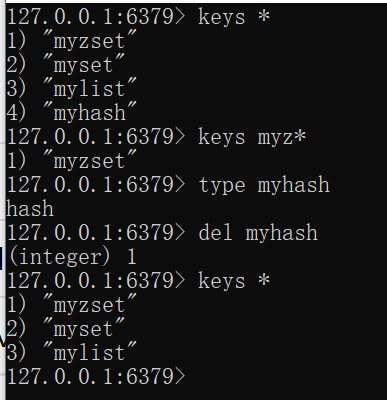
Task: Click "mylist" in the final key list
Action: pos(90,353)
